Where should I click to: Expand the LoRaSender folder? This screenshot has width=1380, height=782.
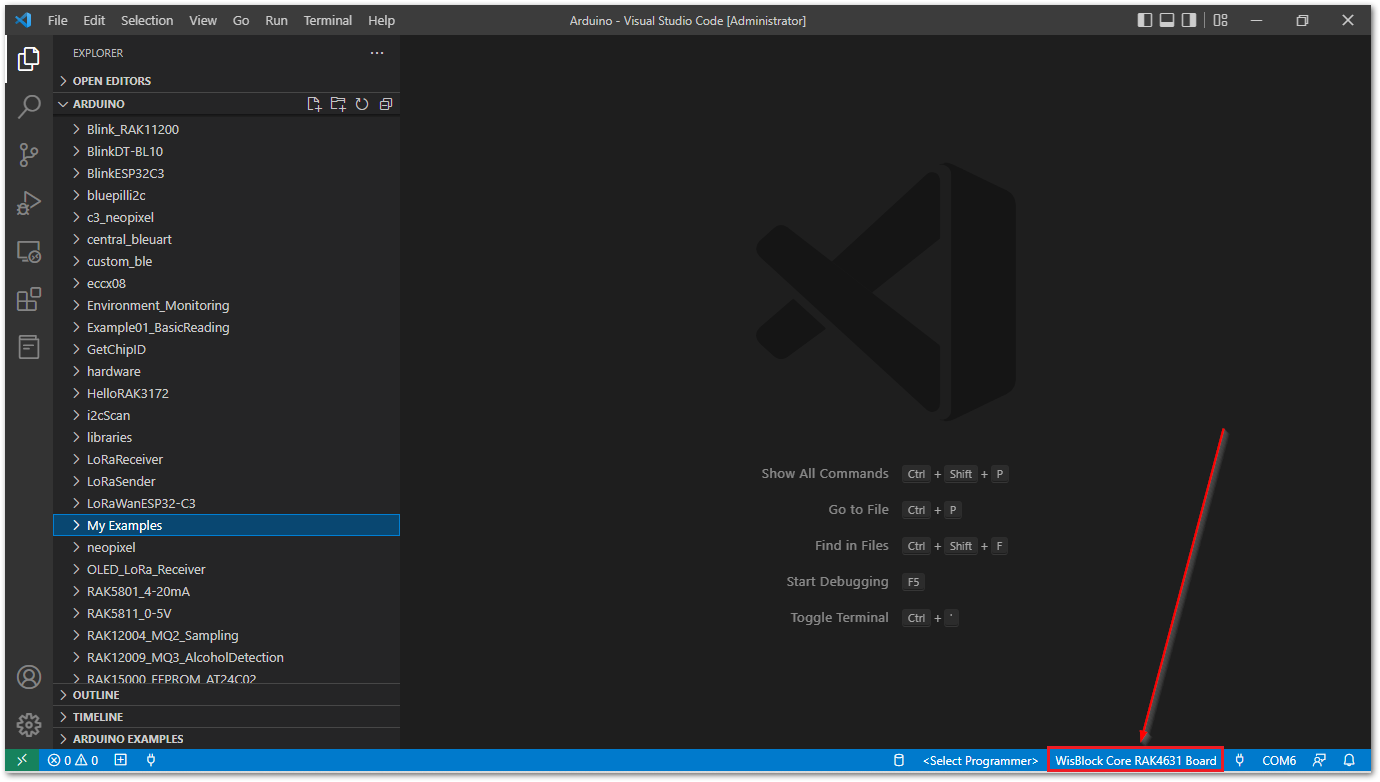226,482
